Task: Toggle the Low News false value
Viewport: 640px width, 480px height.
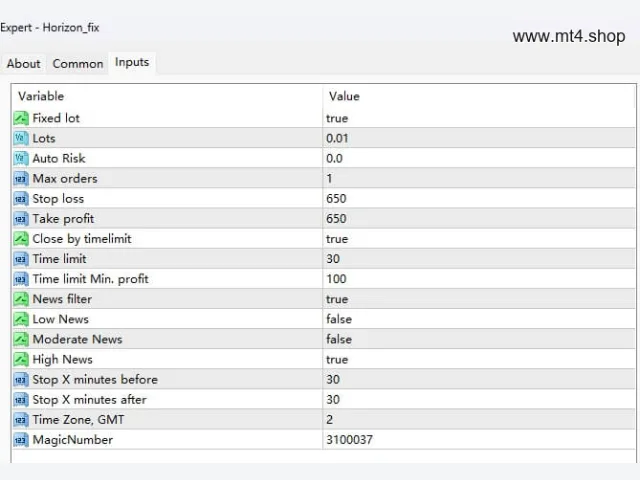Action: pyautogui.click(x=339, y=319)
